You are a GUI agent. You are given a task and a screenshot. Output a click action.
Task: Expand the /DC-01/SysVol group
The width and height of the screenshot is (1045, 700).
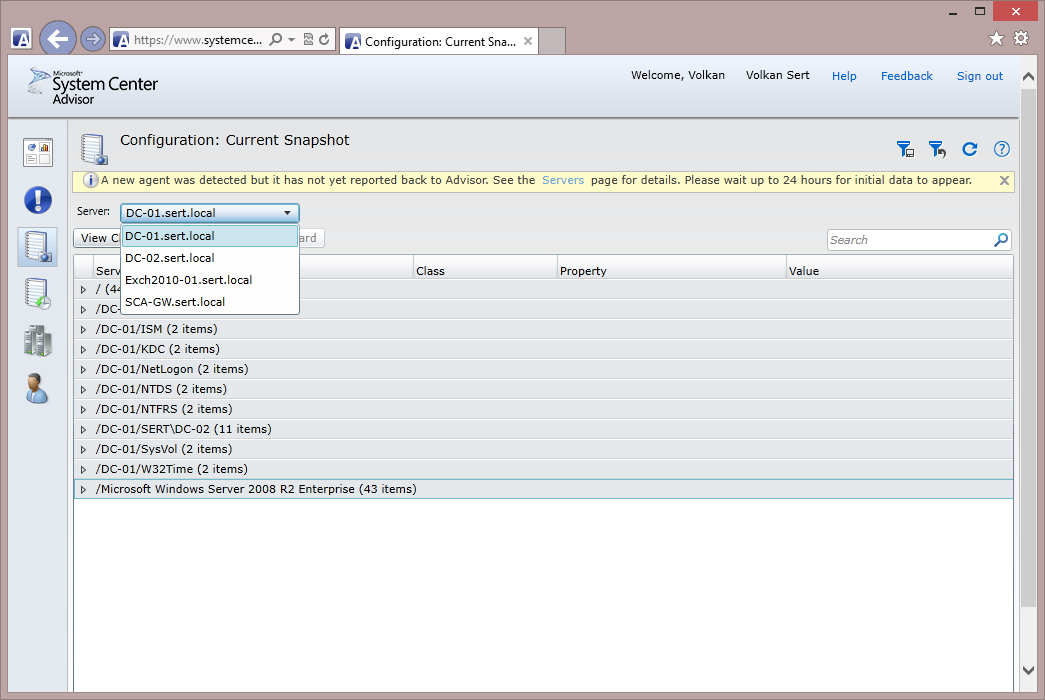[84, 450]
